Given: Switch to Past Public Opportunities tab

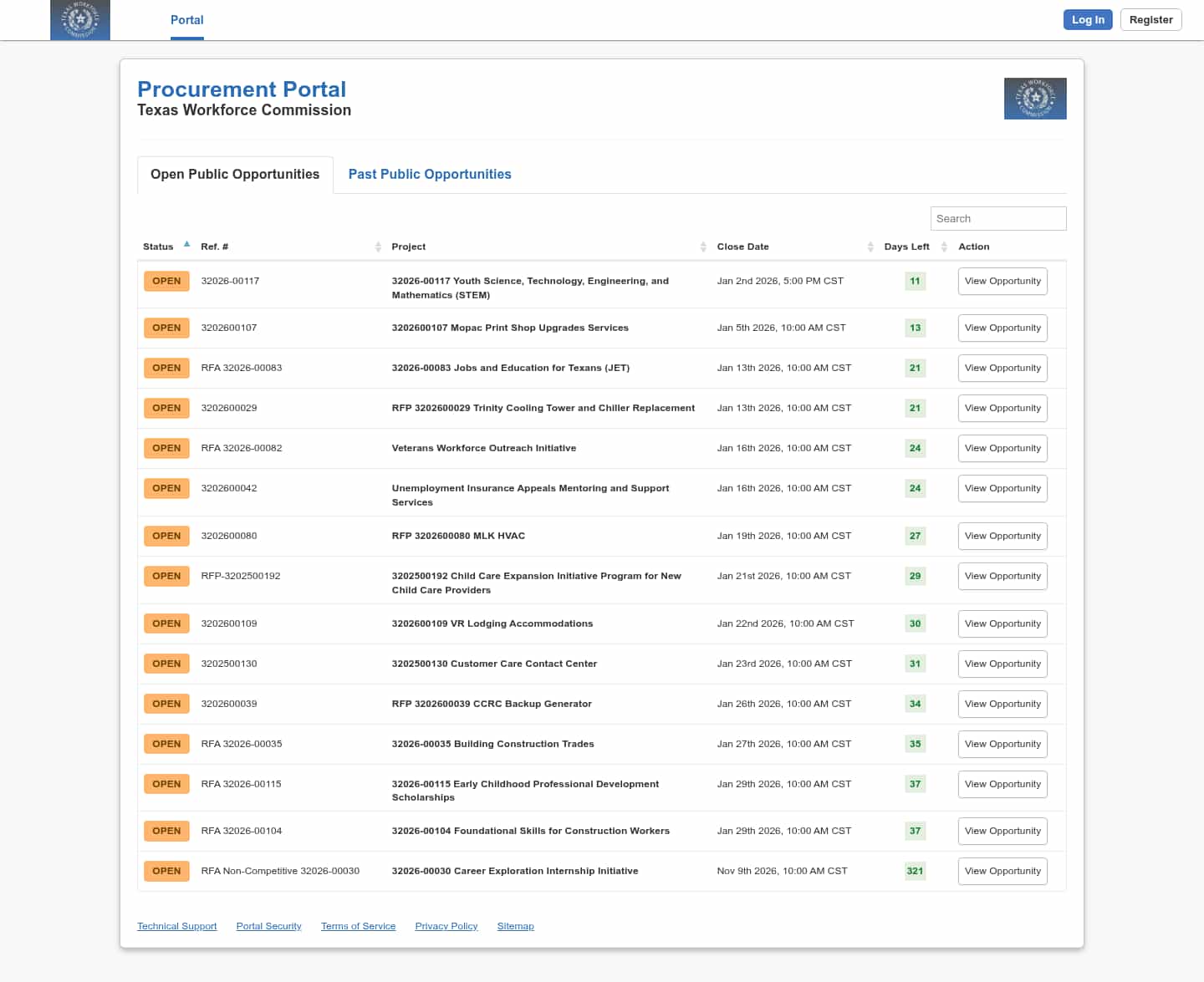Looking at the screenshot, I should [x=429, y=175].
